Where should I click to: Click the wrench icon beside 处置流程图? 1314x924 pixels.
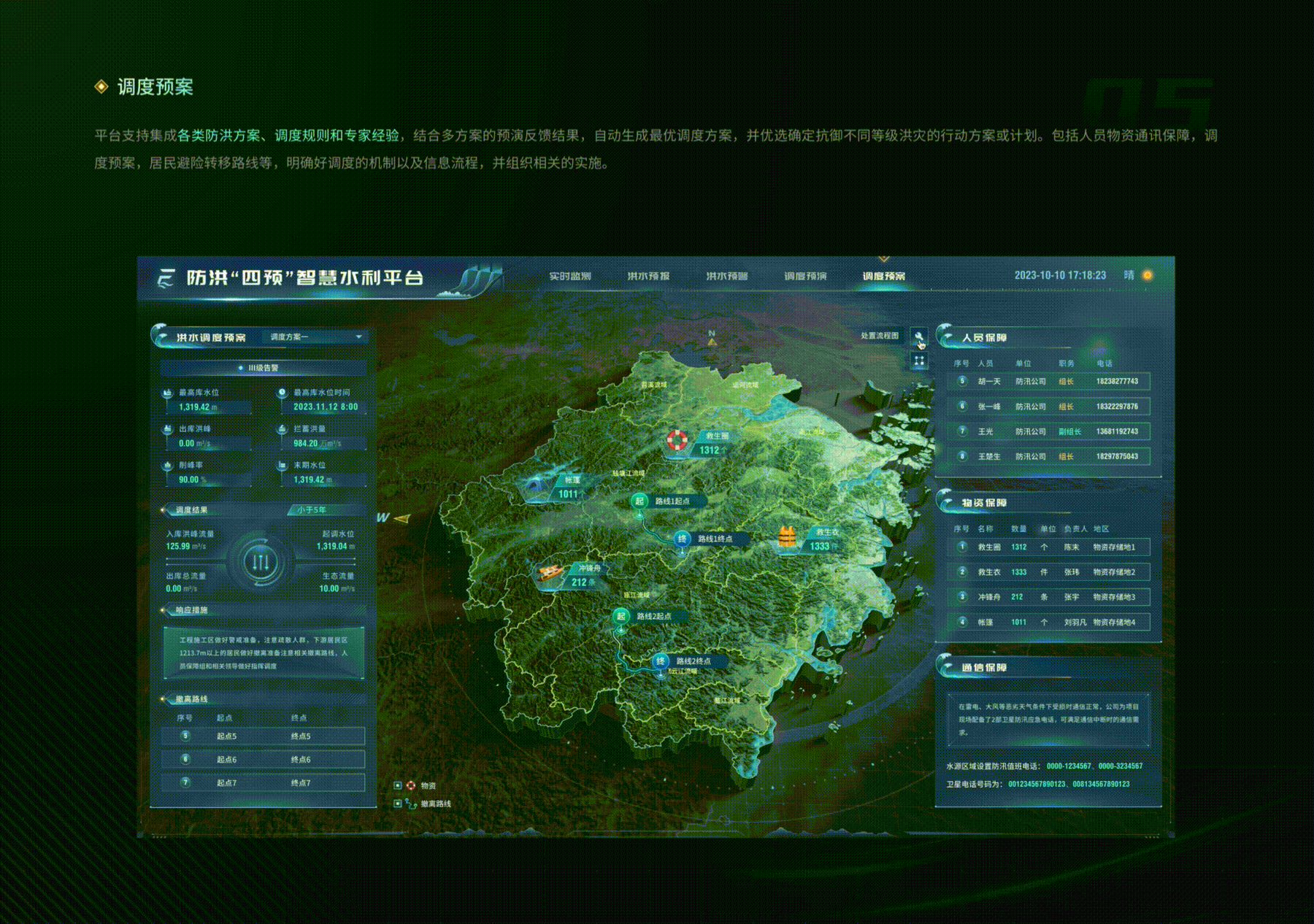[918, 336]
